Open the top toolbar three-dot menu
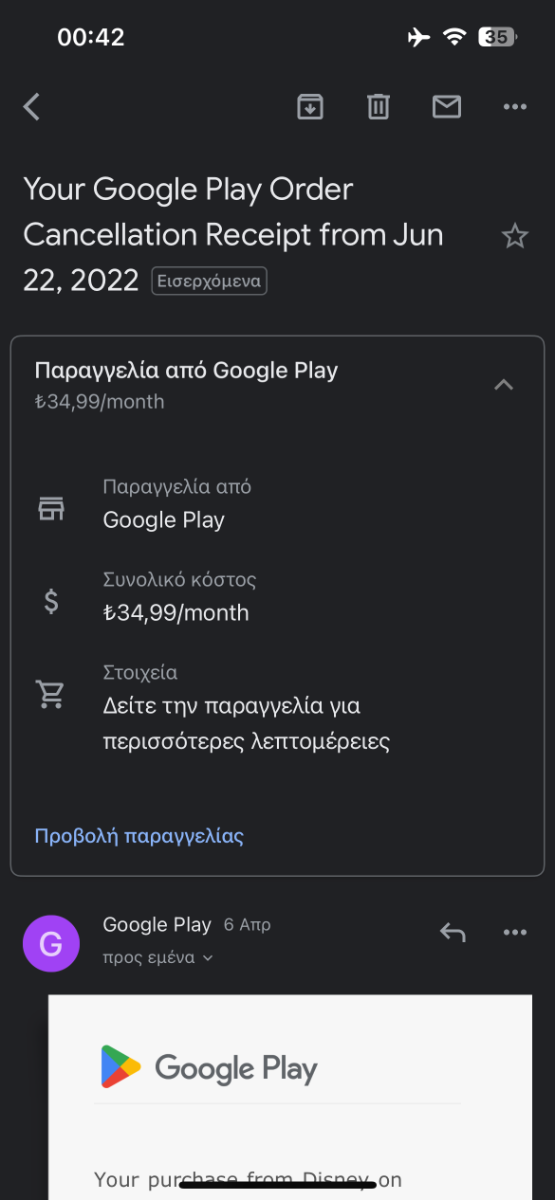This screenshot has width=555, height=1200. click(x=515, y=107)
